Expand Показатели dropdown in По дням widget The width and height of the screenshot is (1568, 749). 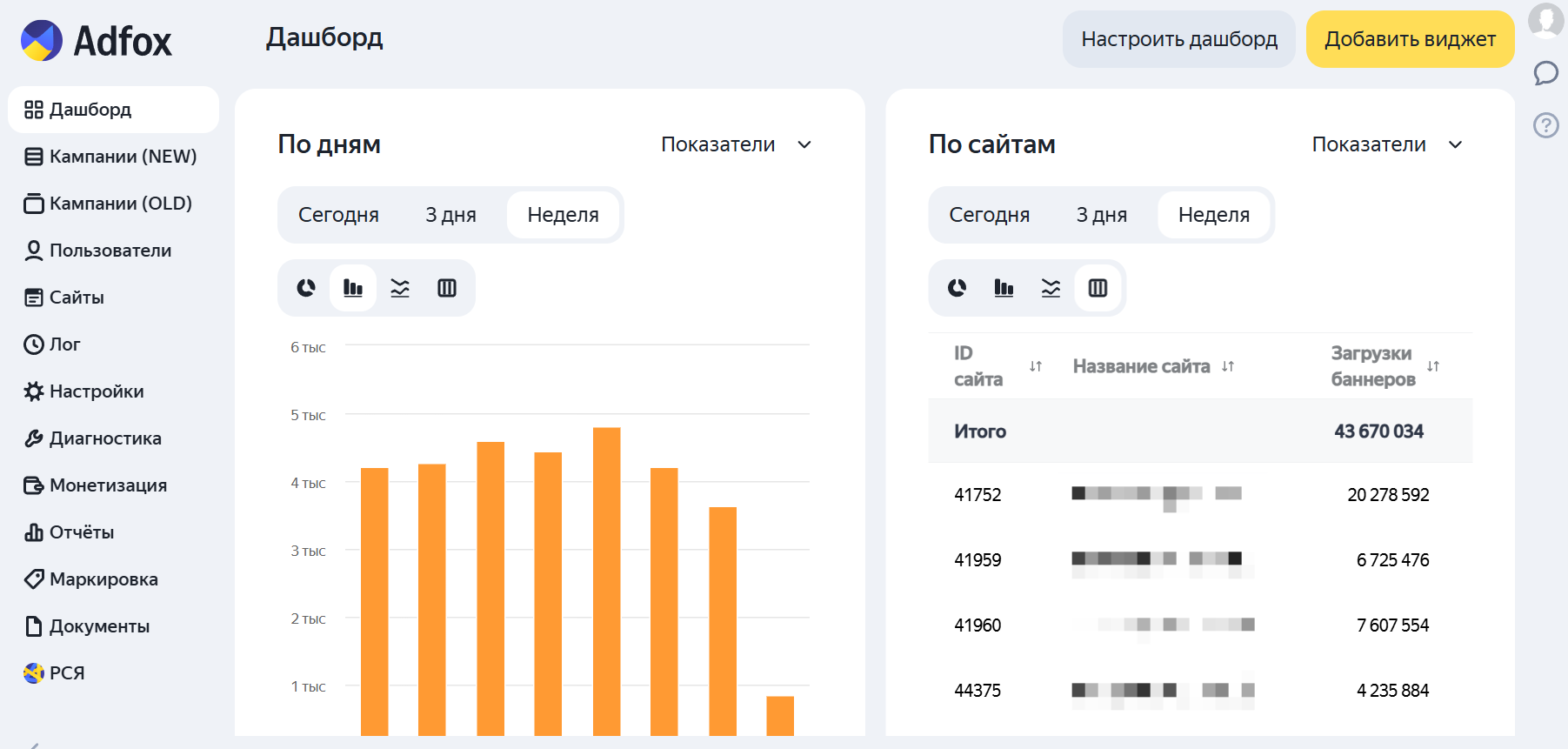[x=736, y=144]
